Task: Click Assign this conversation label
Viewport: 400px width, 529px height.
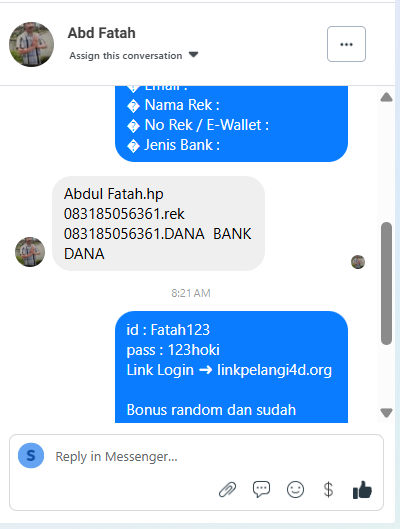Action: tap(126, 56)
